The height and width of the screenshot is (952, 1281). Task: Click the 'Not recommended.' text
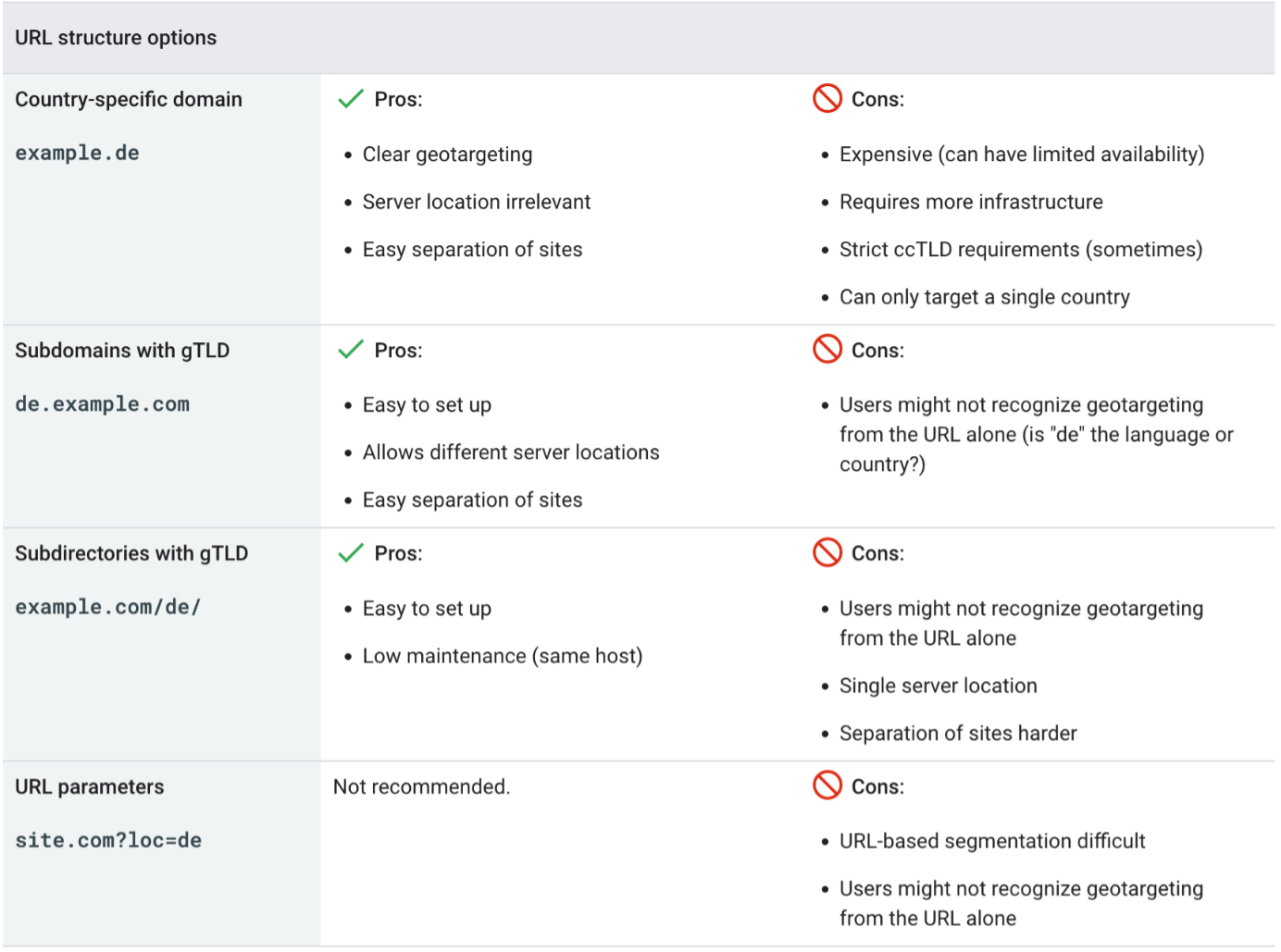(x=421, y=787)
